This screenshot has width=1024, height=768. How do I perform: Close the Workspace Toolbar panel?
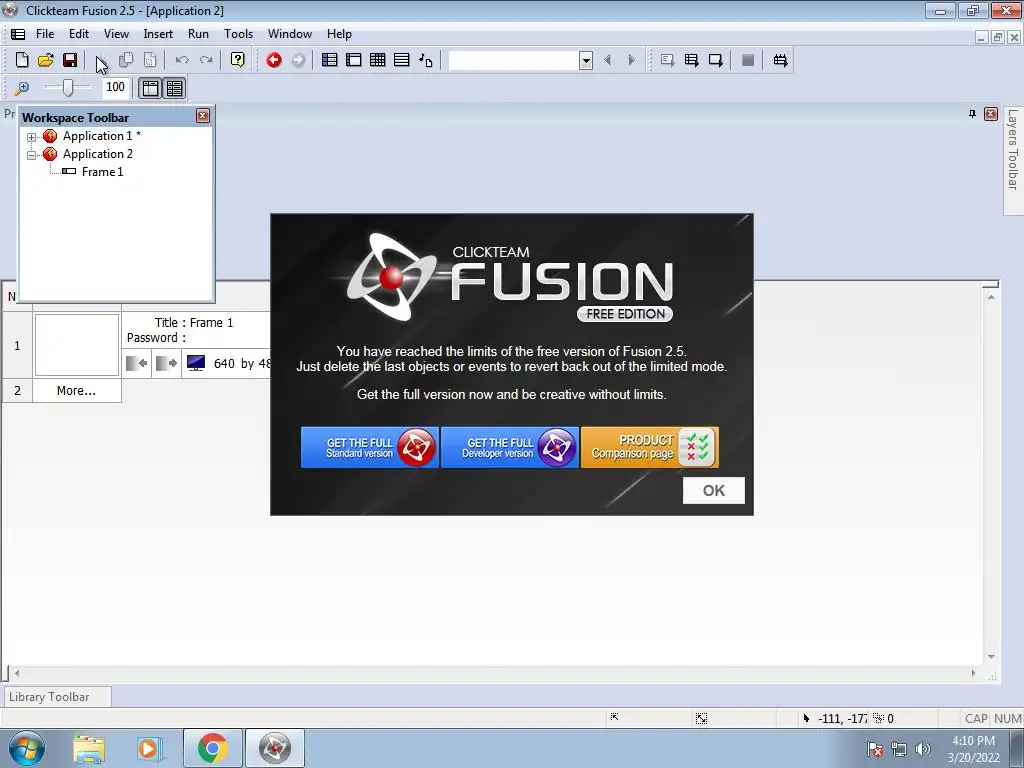pos(203,116)
